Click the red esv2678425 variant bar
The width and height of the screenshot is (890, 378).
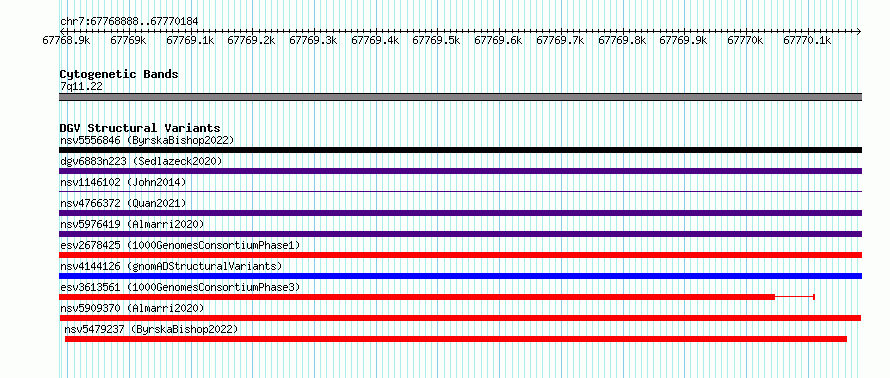(x=460, y=255)
